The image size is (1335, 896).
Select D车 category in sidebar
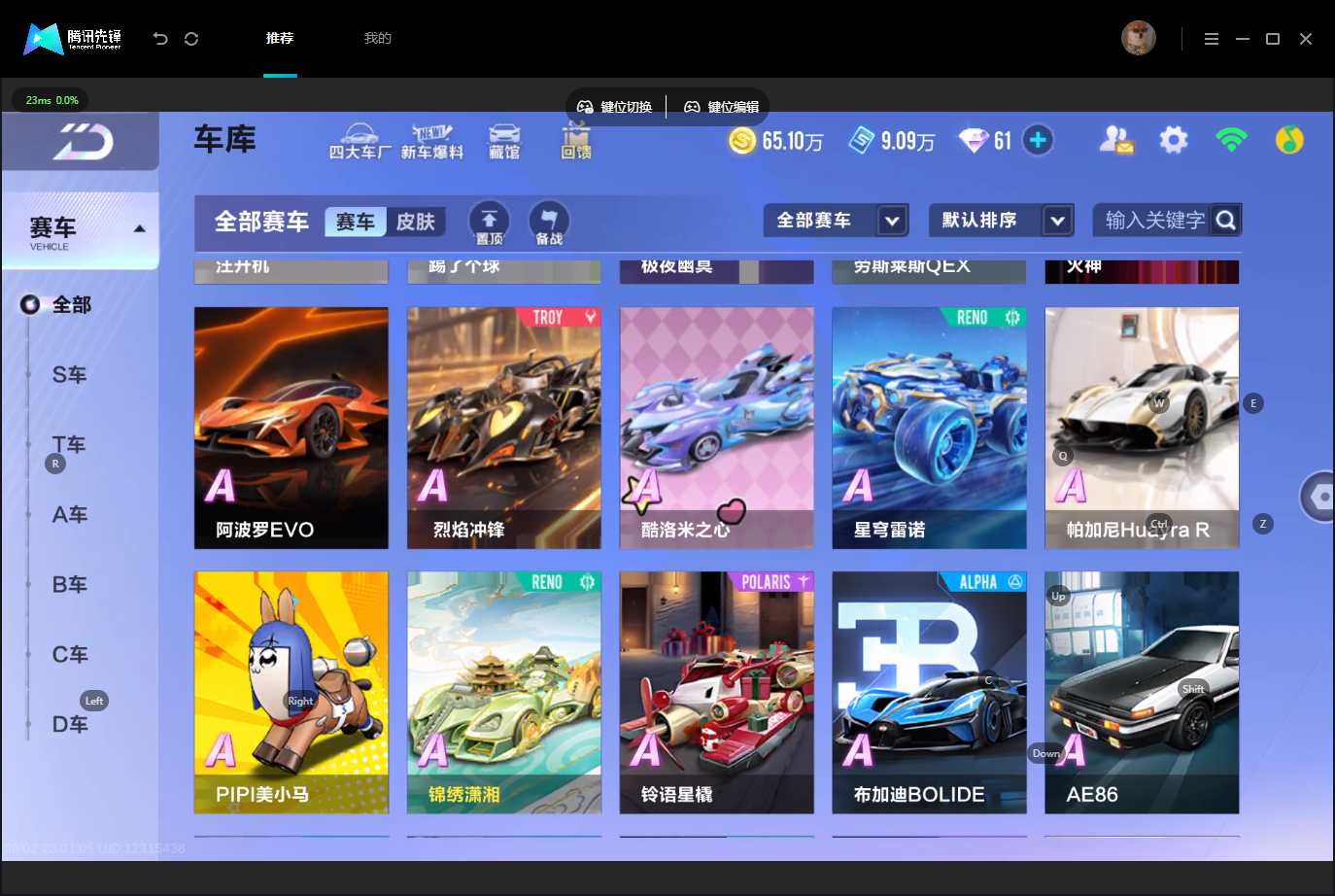69,725
